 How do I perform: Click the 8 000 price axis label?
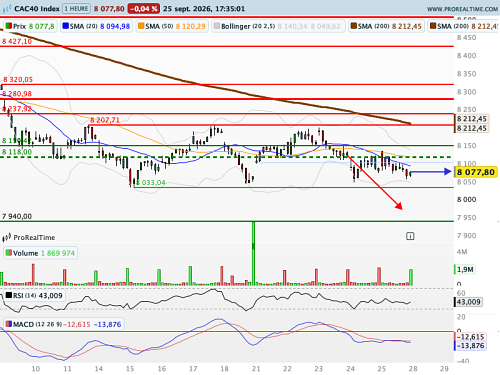[x=466, y=199]
